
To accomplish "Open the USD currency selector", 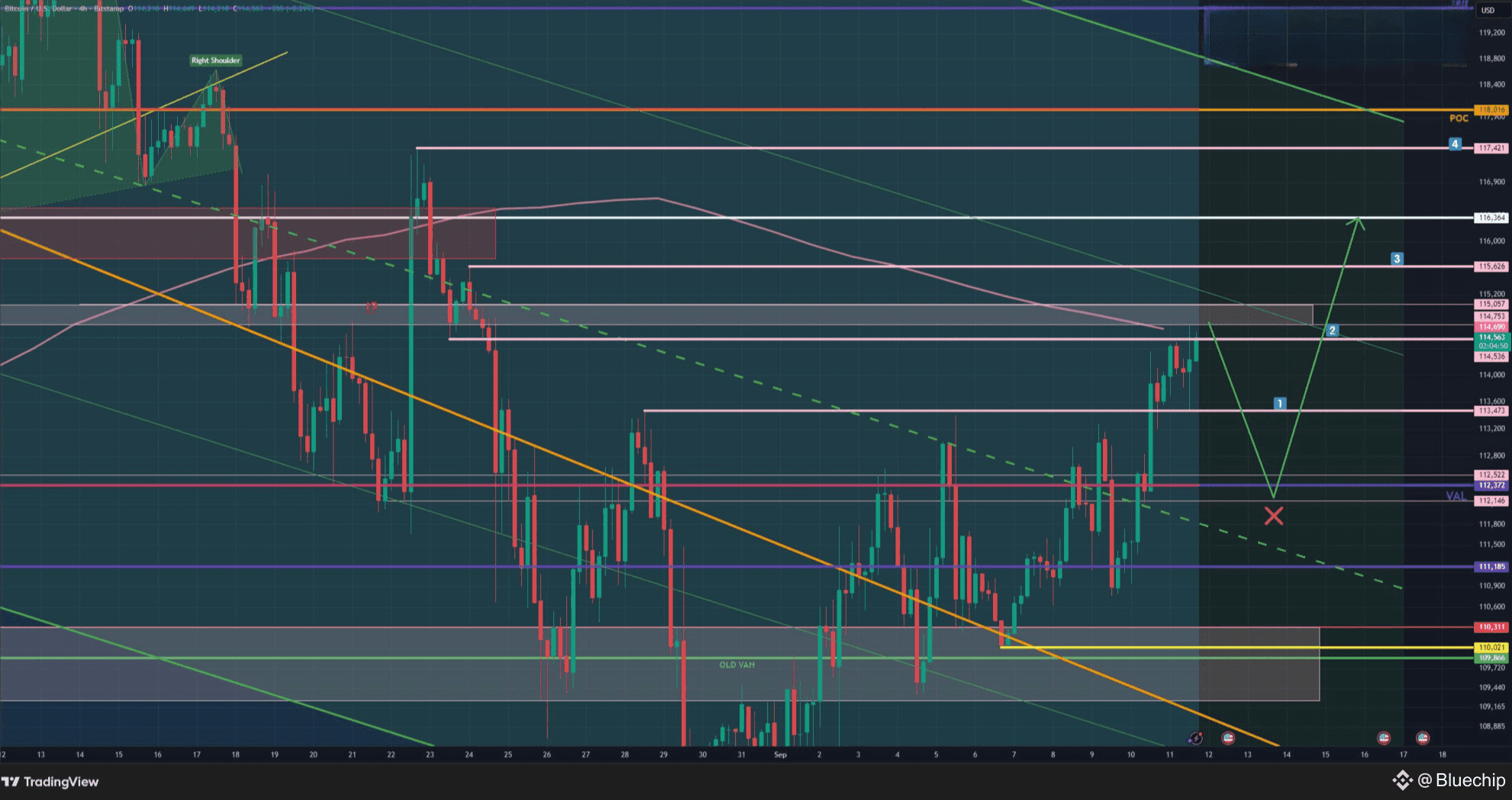I will [1488, 10].
